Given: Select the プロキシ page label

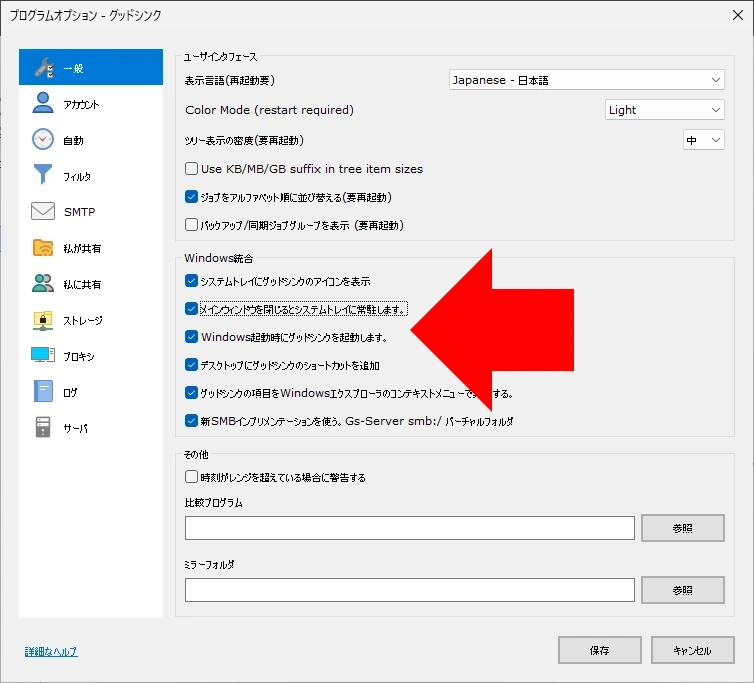Looking at the screenshot, I should pos(79,356).
